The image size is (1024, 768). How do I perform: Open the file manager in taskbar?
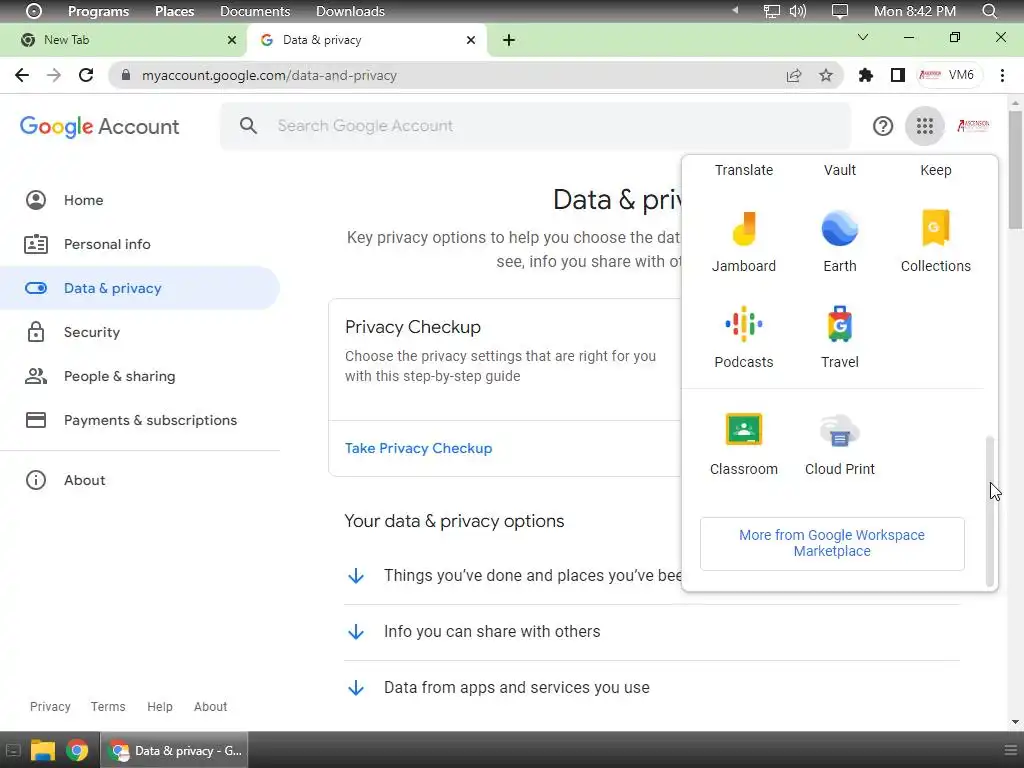(42, 750)
